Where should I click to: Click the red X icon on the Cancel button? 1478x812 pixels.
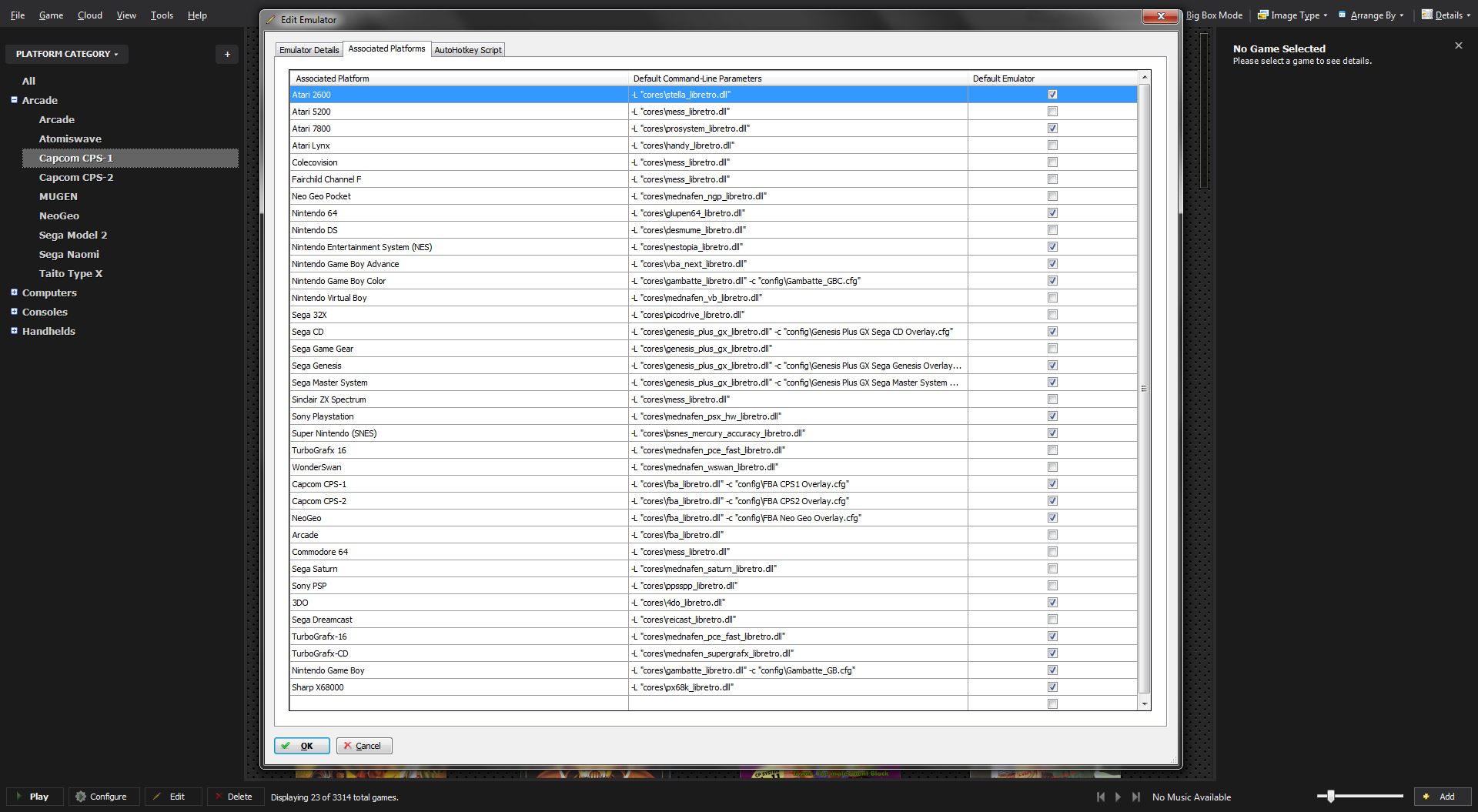(x=348, y=746)
